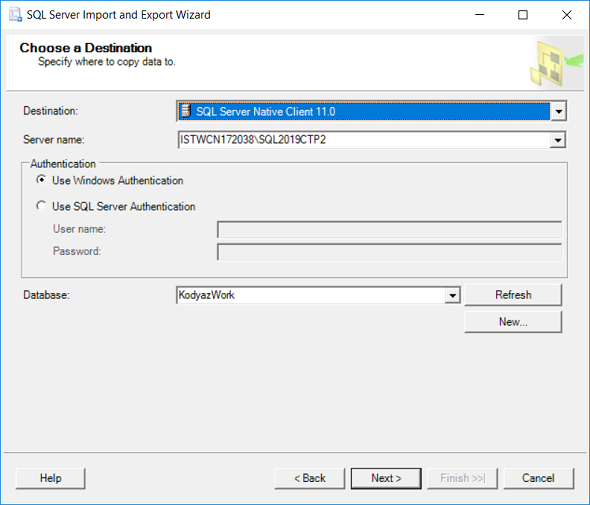Viewport: 590px width, 505px height.
Task: Go back with the < Back button
Action: click(x=310, y=478)
